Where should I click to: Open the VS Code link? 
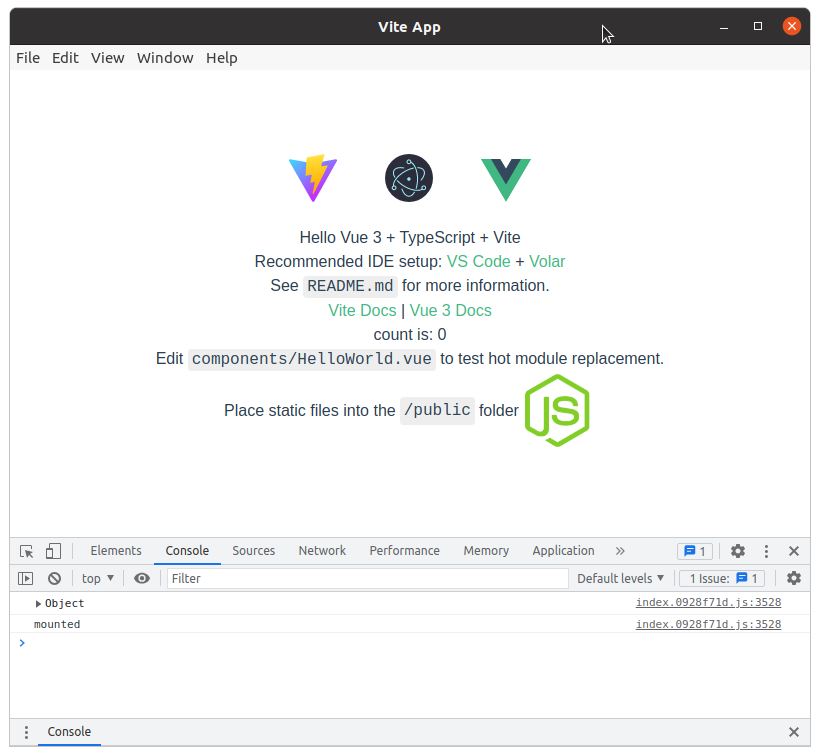click(479, 261)
